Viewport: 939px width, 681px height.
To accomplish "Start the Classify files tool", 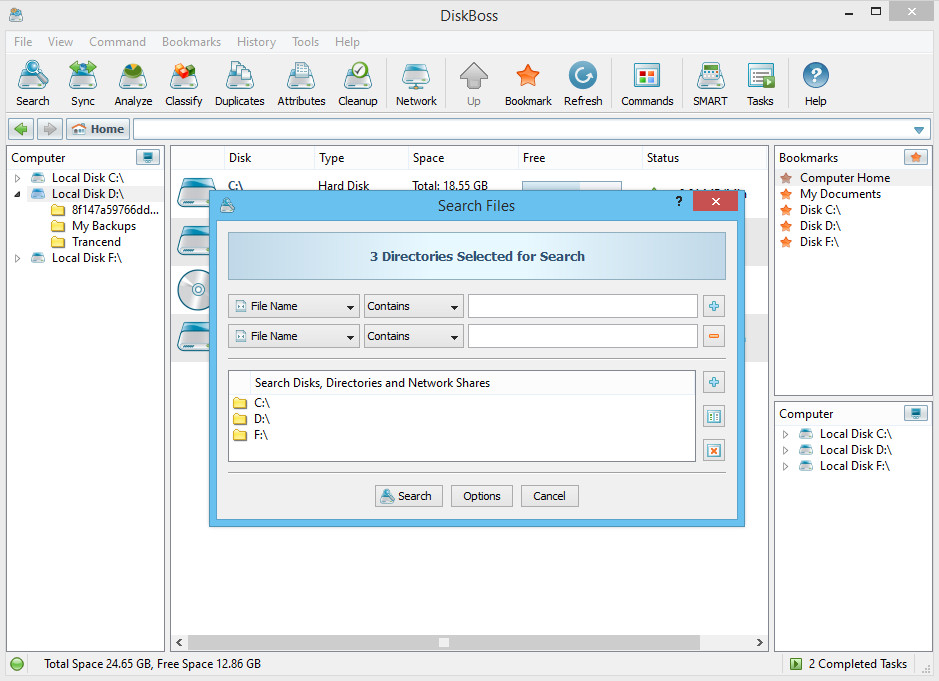I will coord(184,84).
